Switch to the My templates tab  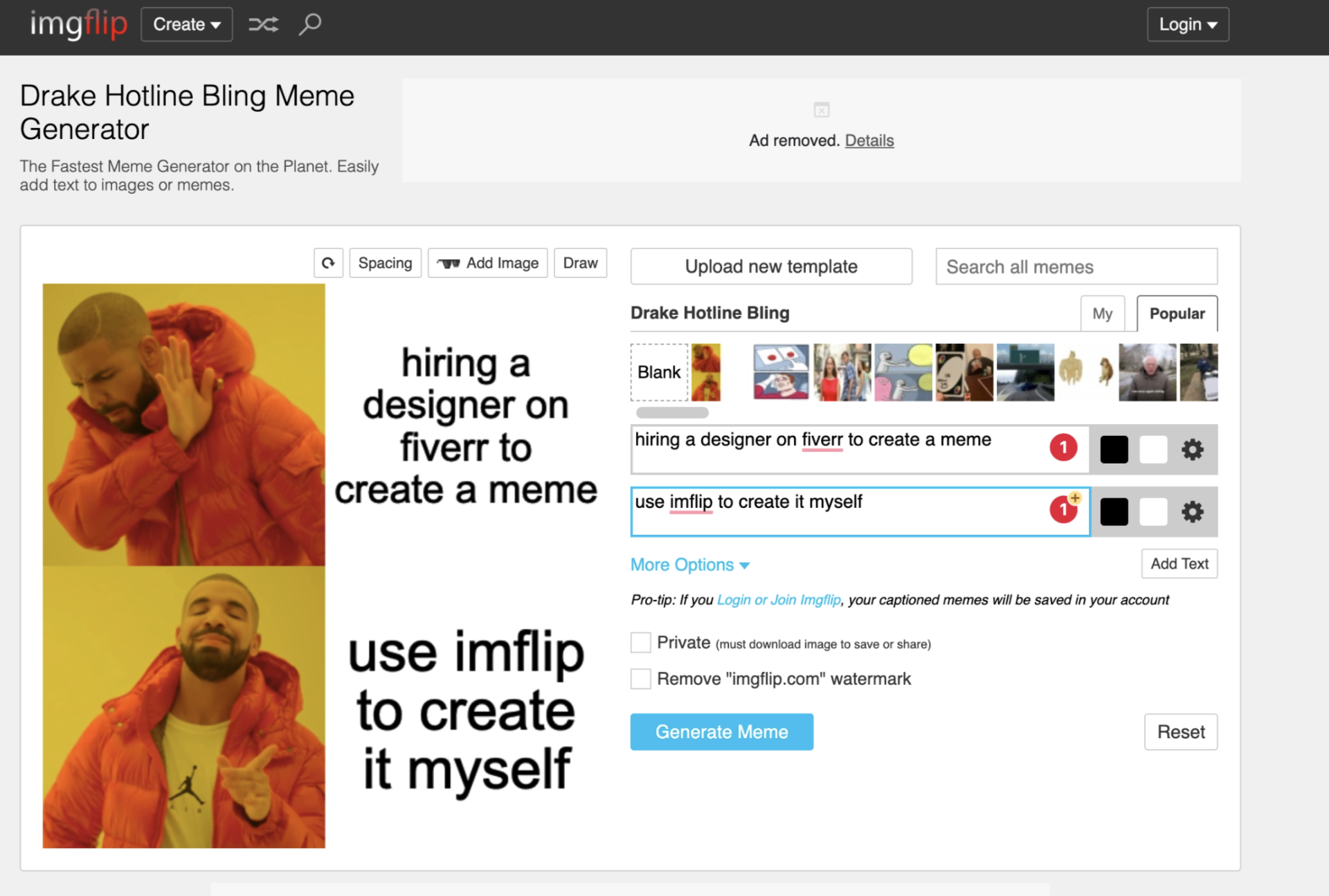coord(1103,313)
